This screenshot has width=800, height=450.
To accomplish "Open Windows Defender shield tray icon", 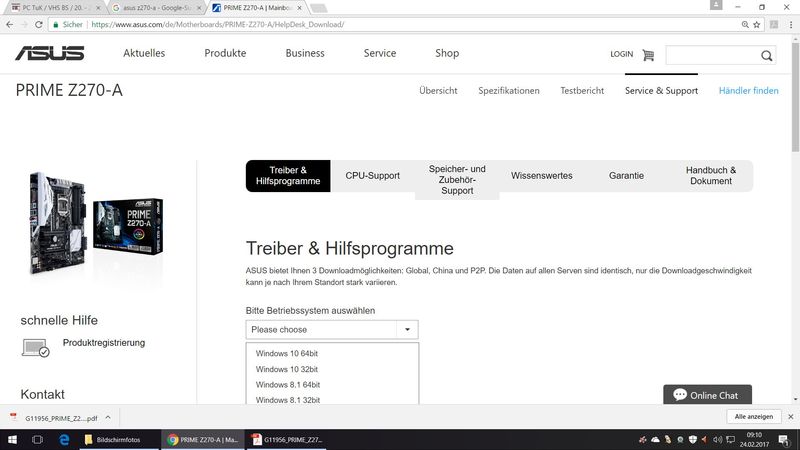I will click(x=692, y=439).
